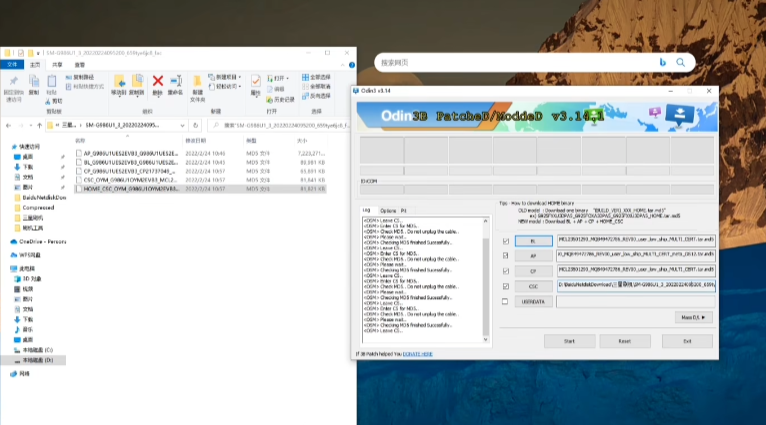The image size is (766, 425).
Task: Click Move to icon in Explorer ribbon
Action: tap(119, 81)
